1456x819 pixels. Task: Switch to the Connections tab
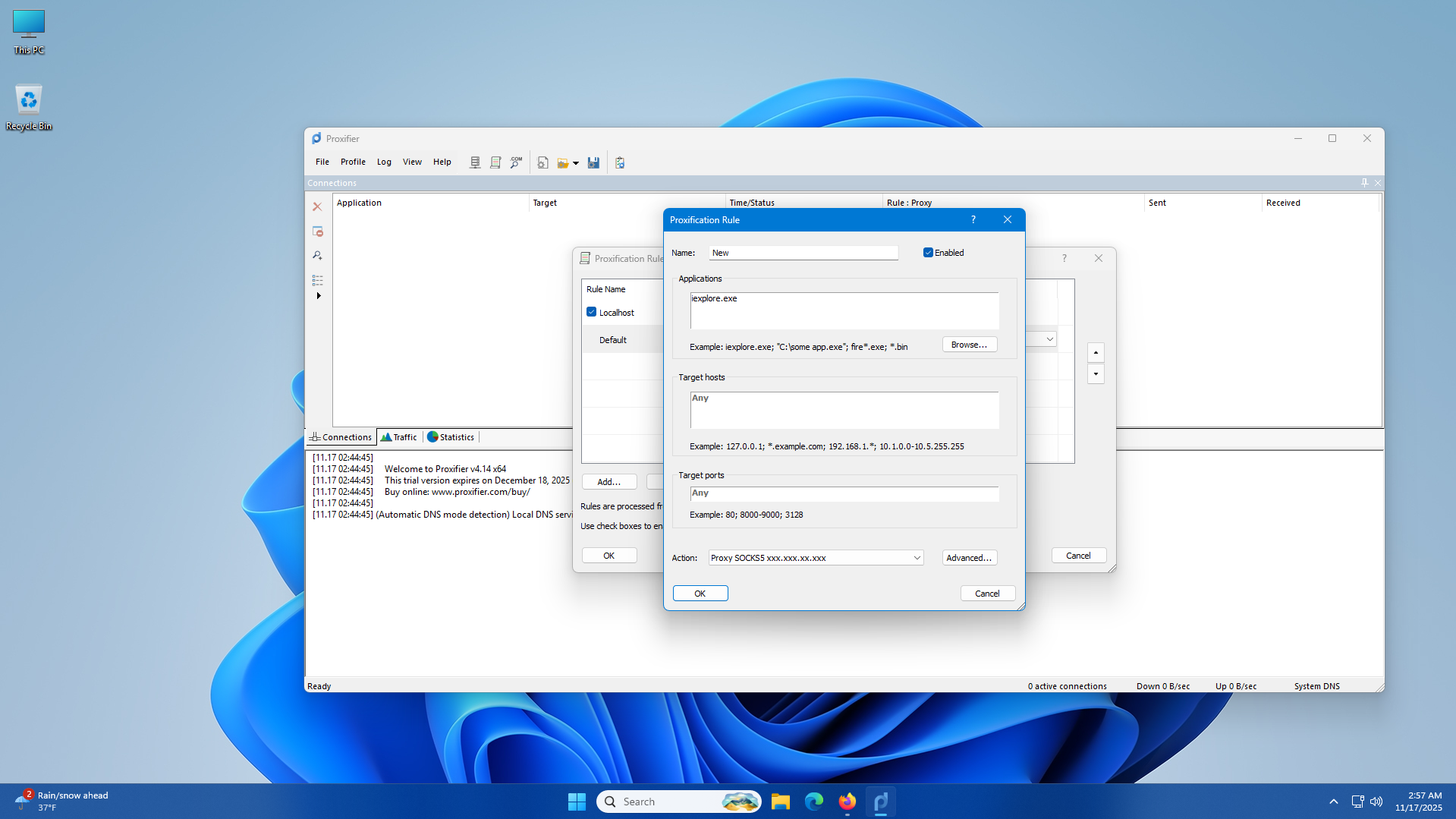[341, 437]
